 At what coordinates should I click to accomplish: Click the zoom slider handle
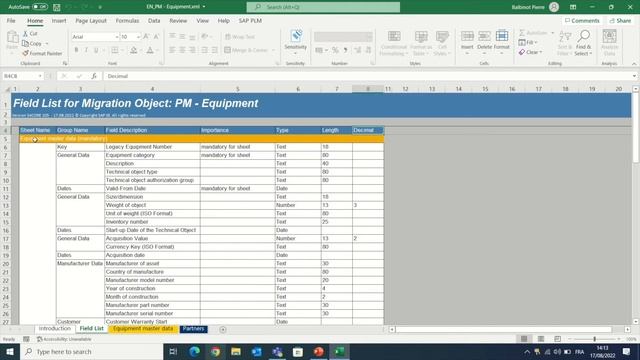click(x=595, y=339)
